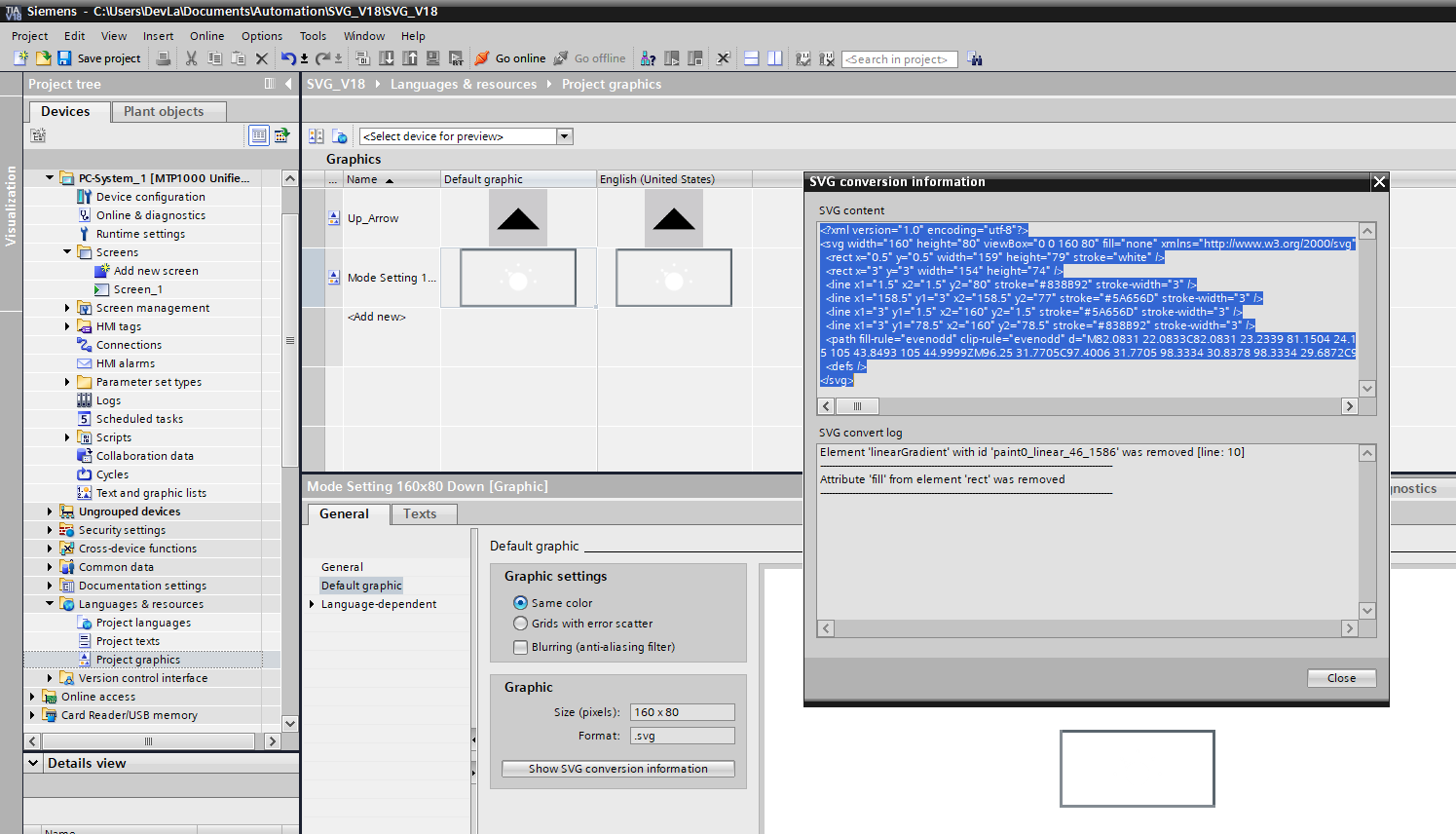The width and height of the screenshot is (1456, 834).
Task: Collapse the Project tree panel arrow
Action: click(288, 84)
